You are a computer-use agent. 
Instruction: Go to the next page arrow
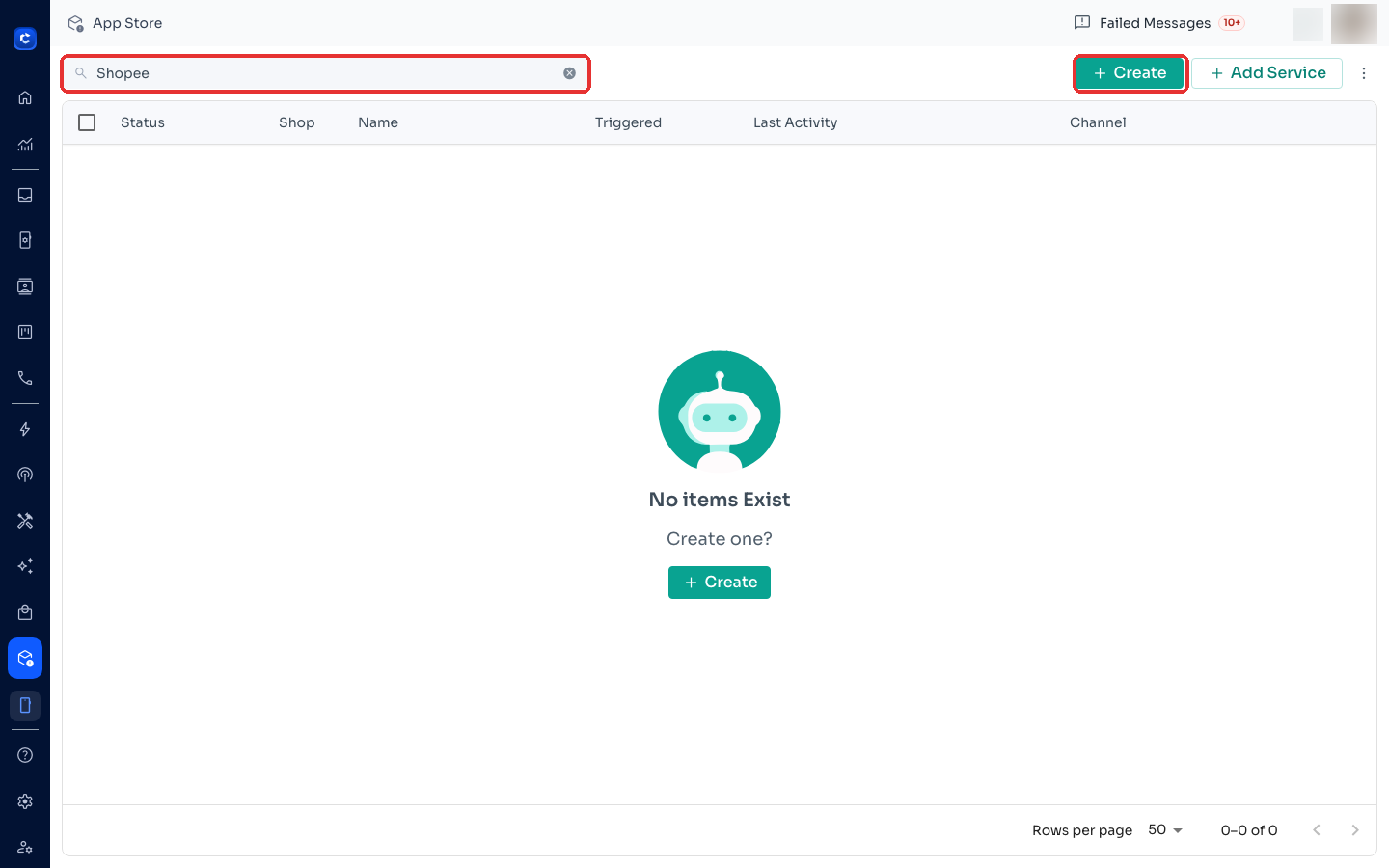click(1355, 830)
